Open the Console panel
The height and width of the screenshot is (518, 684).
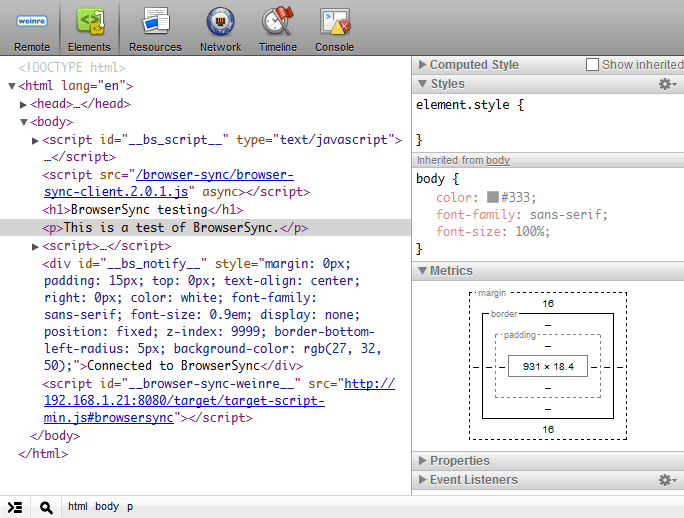(x=334, y=28)
